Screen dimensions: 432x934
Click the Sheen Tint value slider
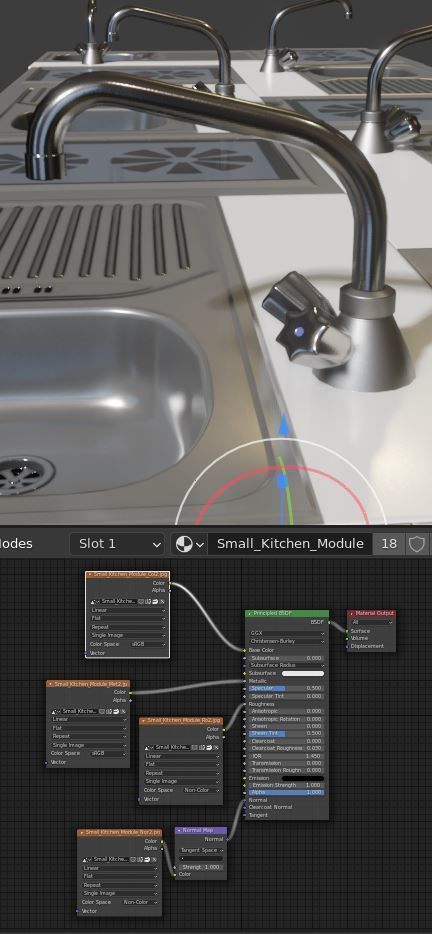pos(287,733)
